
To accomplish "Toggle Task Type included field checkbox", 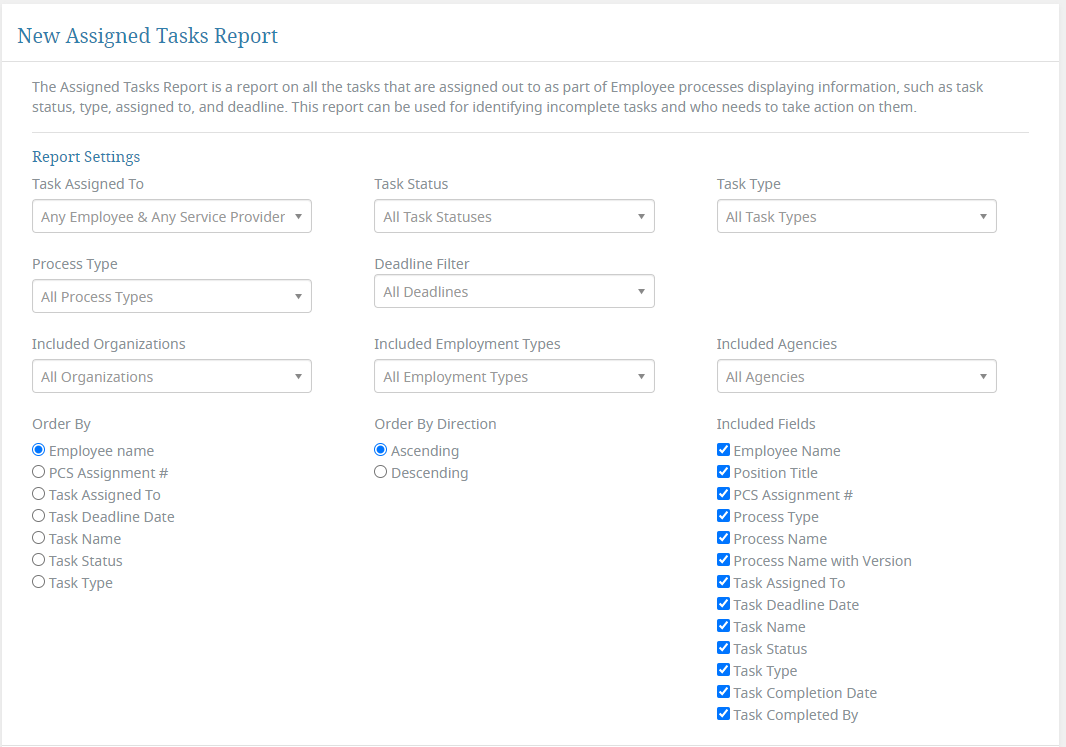I will (x=723, y=670).
